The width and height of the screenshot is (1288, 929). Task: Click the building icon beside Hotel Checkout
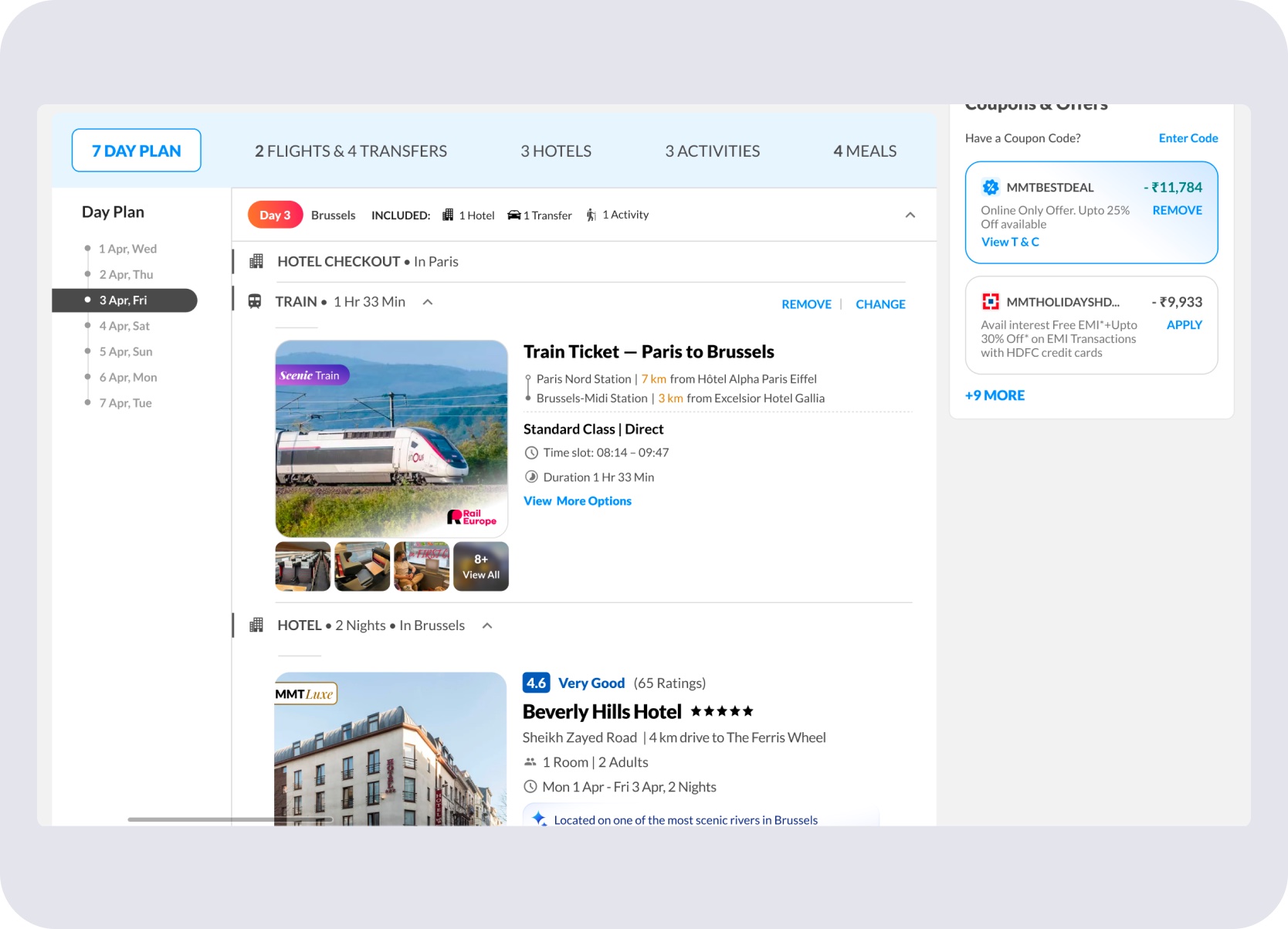[256, 262]
